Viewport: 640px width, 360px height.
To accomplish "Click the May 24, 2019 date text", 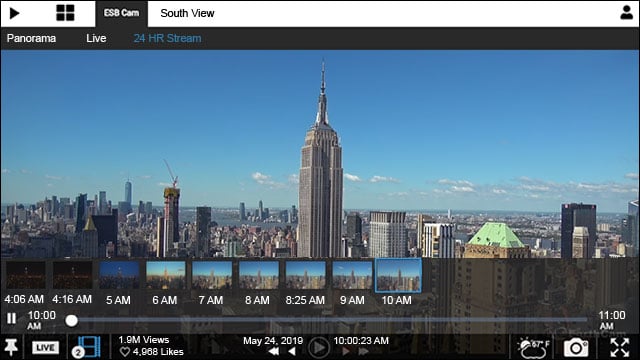I will [273, 341].
